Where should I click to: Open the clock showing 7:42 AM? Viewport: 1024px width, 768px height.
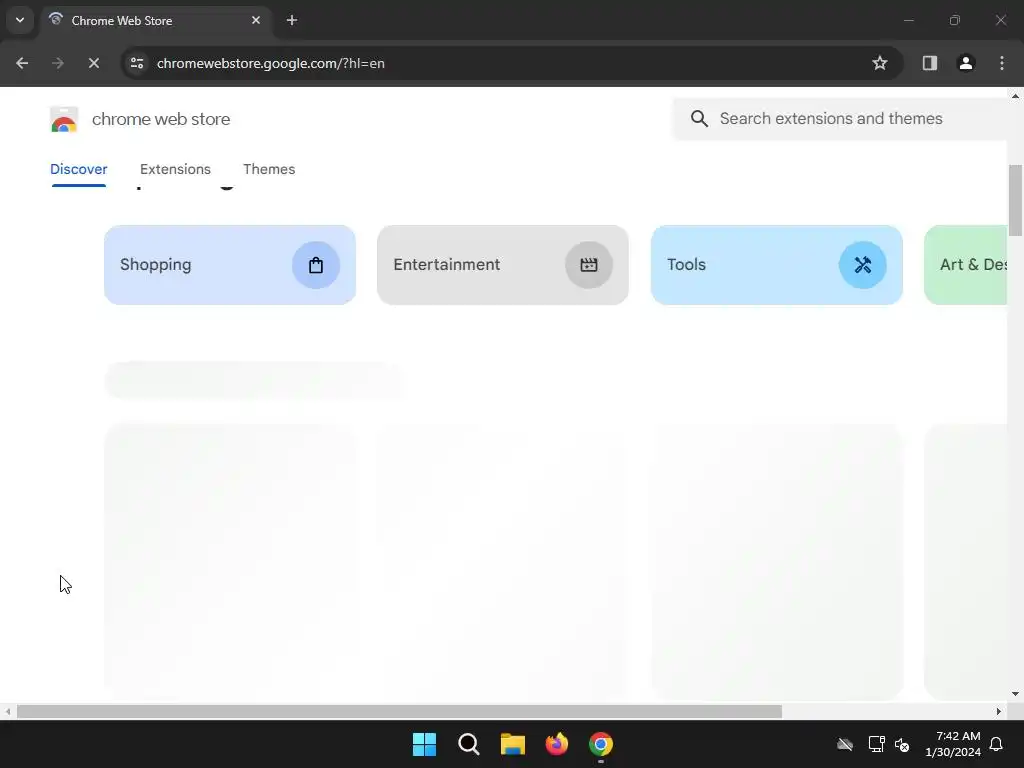(x=953, y=744)
